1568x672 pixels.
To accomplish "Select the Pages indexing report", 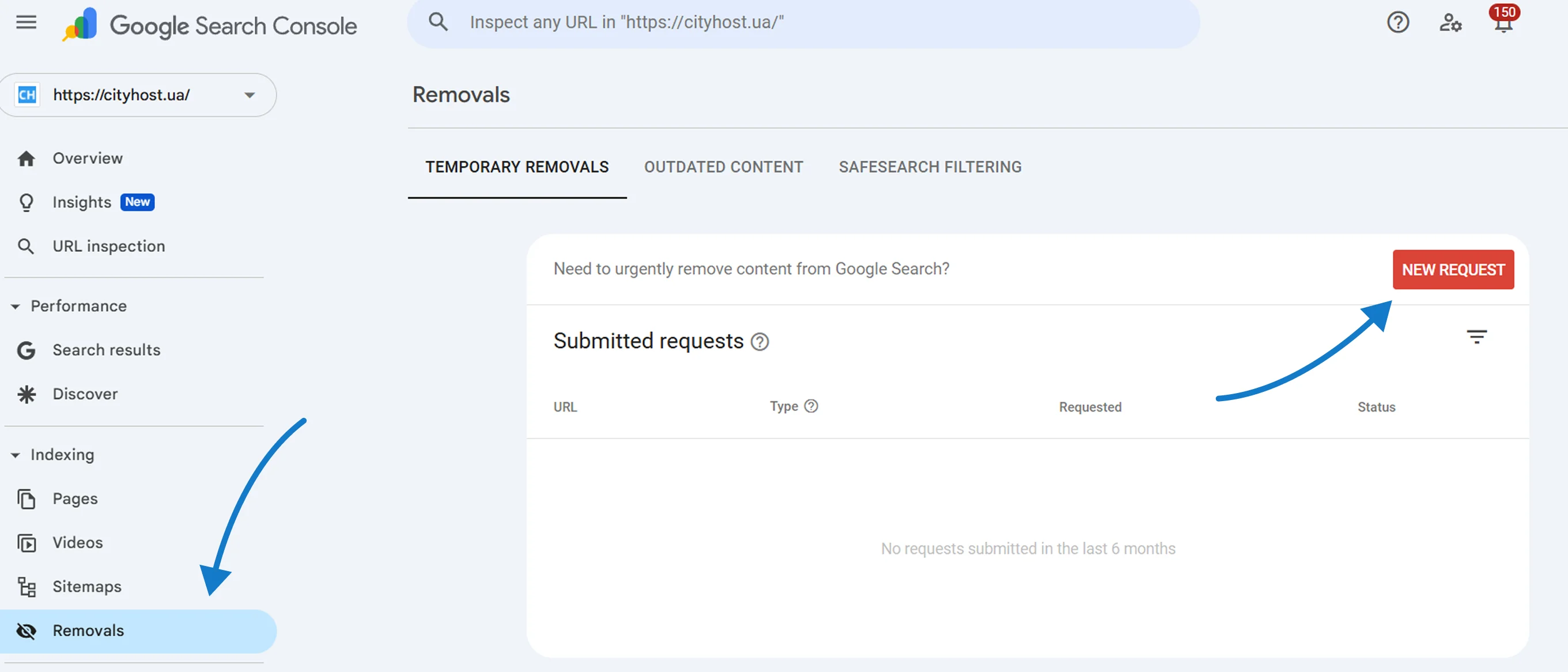I will click(74, 498).
